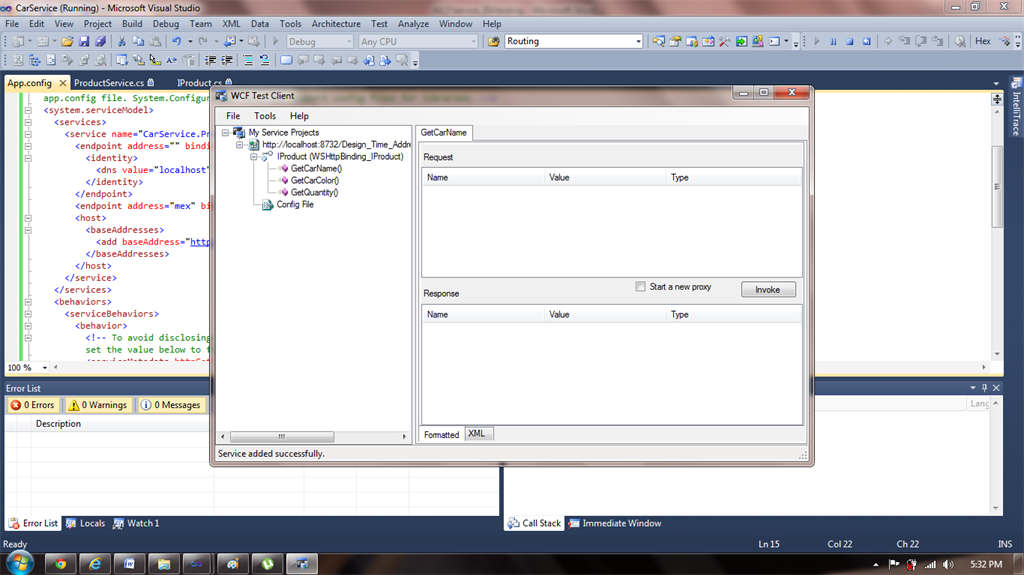The height and width of the screenshot is (575, 1024).
Task: Enable the Start a new proxy checkbox
Action: tap(641, 287)
